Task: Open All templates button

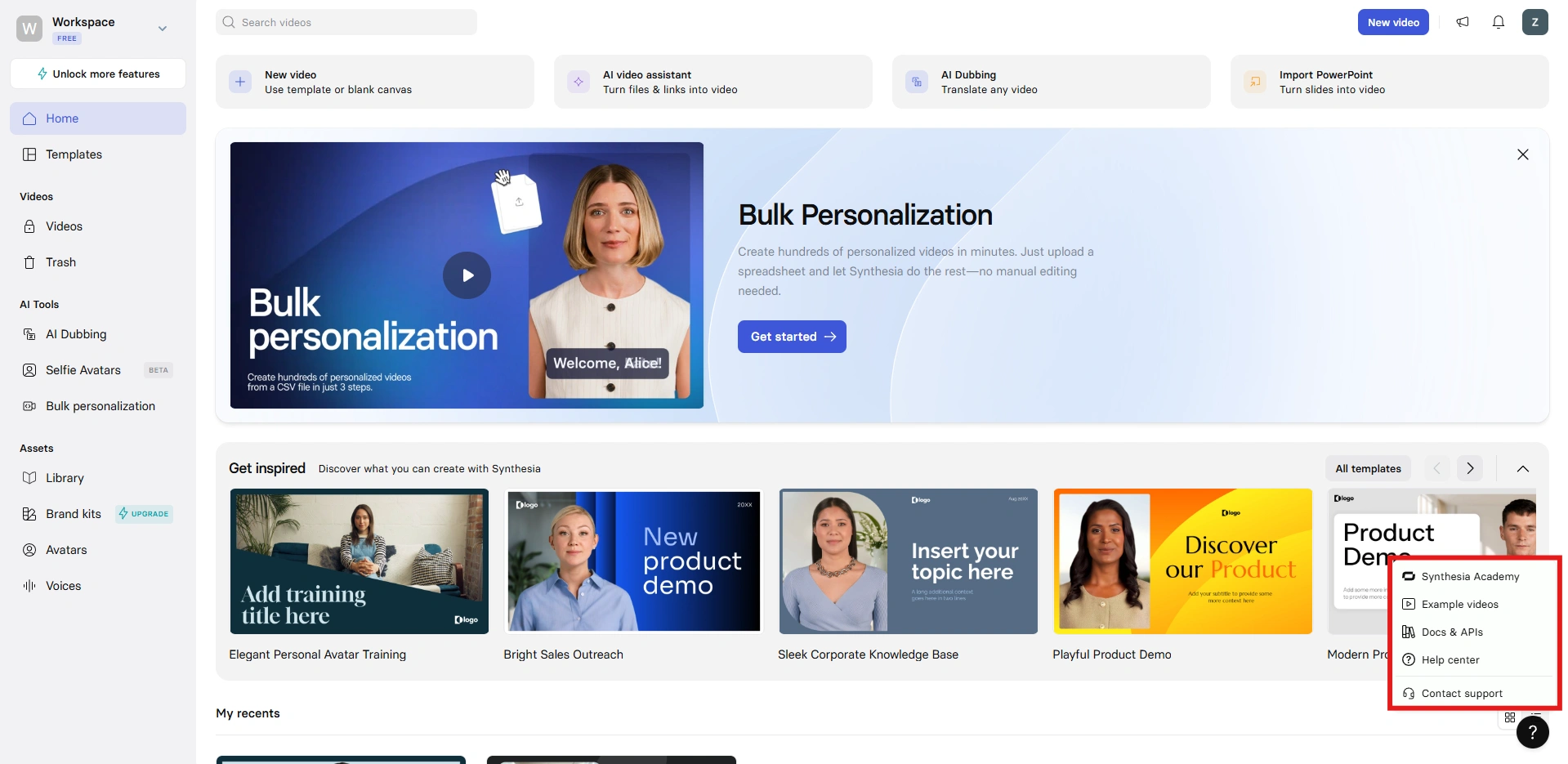Action: click(1368, 468)
